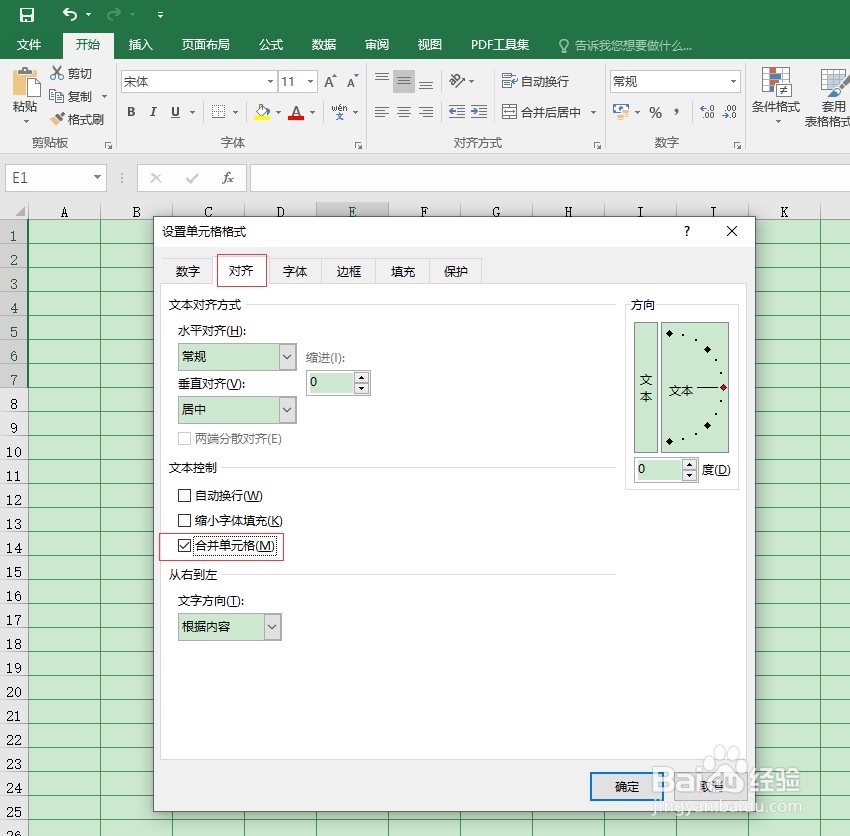Viewport: 850px width, 836px height.
Task: Click the 自动换行 ribbon button
Action: [x=535, y=81]
